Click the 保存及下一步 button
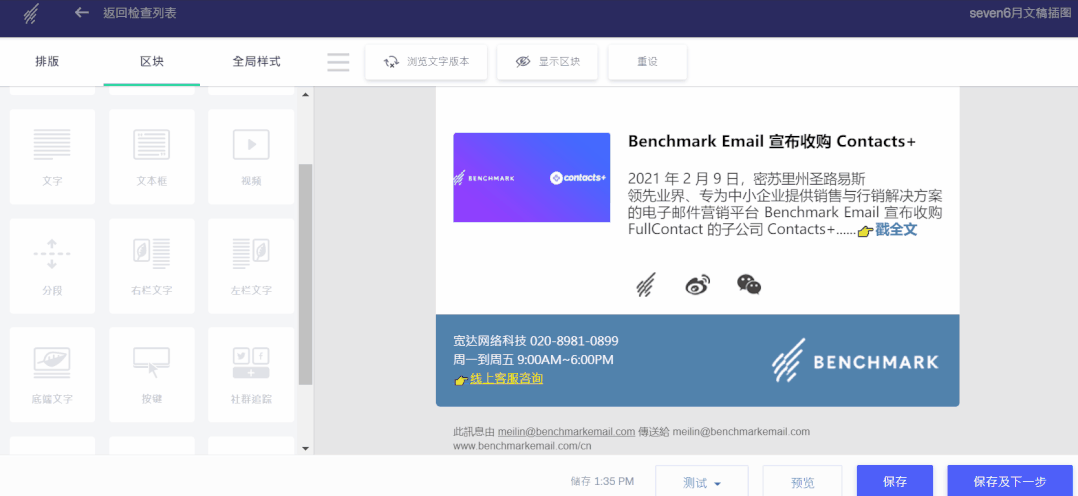This screenshot has width=1078, height=496. point(1009,482)
